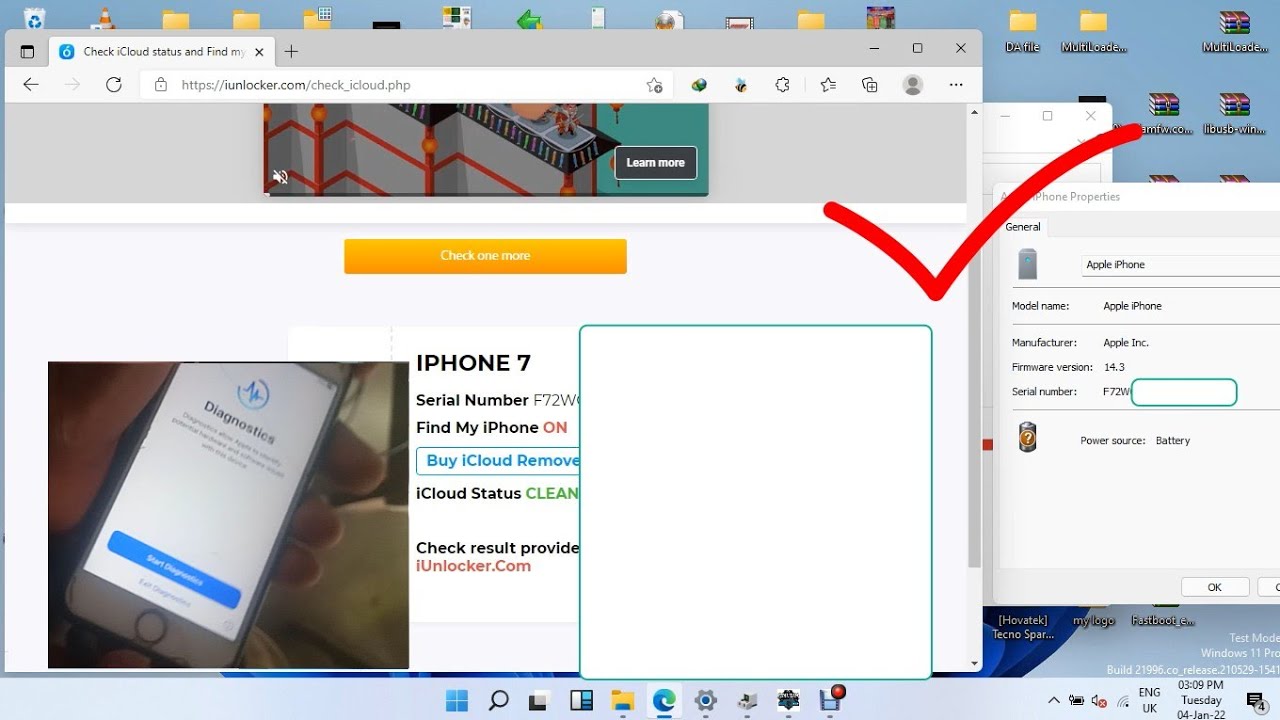Open the Edge tab actions menu icon
Screen dimensions: 1280x720
(27, 51)
